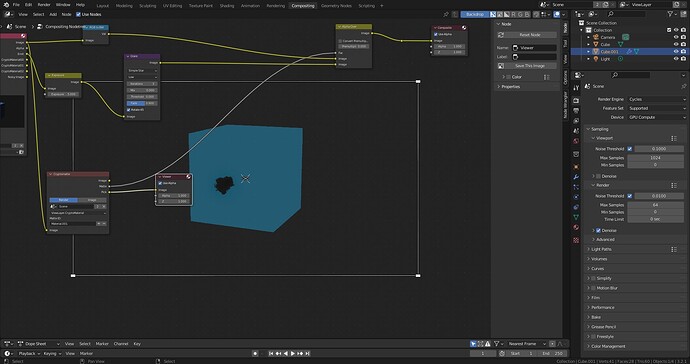Toggle Use Alpha on the Viewer node
690x364 pixels.
pos(160,183)
